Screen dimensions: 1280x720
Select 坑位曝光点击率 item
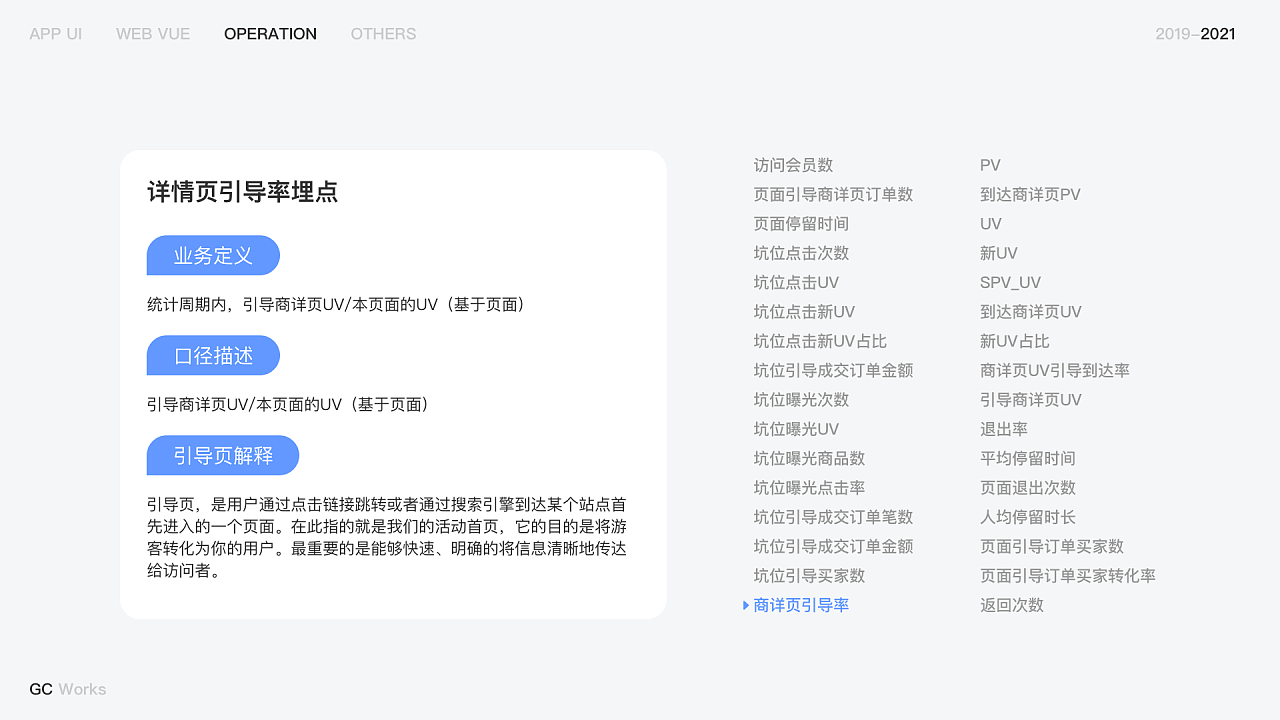point(809,488)
